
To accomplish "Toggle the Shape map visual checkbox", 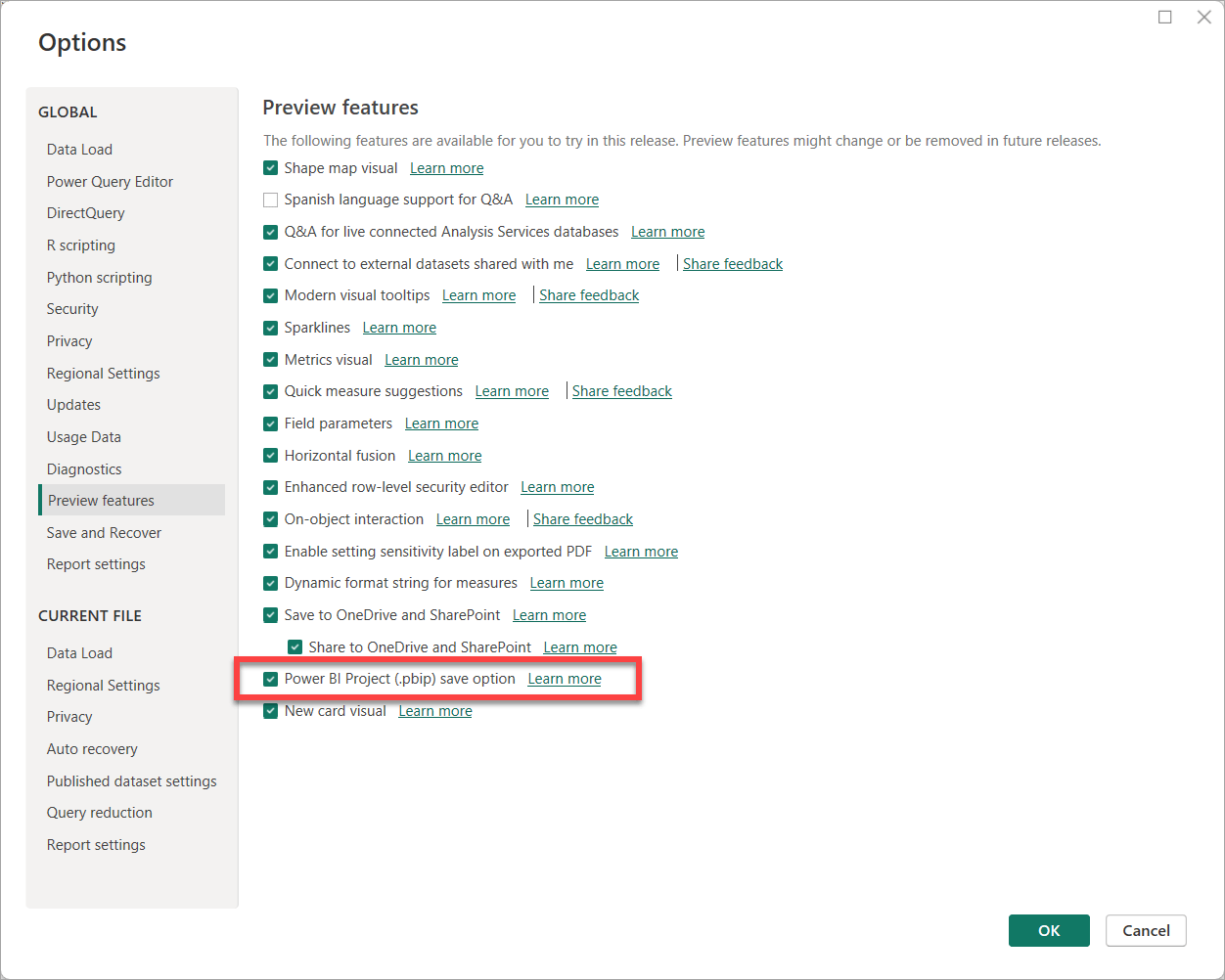I will click(x=271, y=168).
